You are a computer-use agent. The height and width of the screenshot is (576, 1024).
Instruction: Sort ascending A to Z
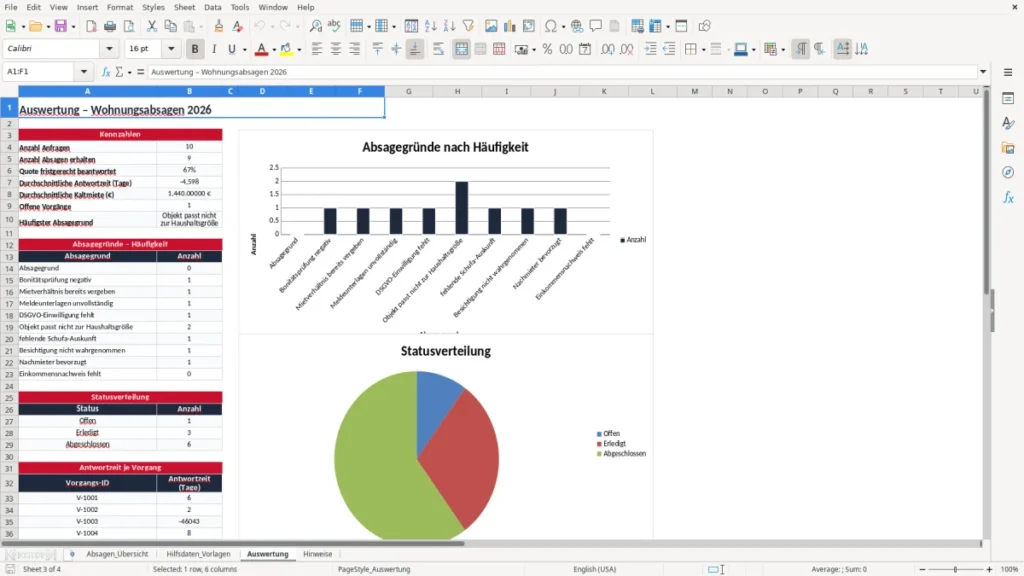pyautogui.click(x=430, y=26)
